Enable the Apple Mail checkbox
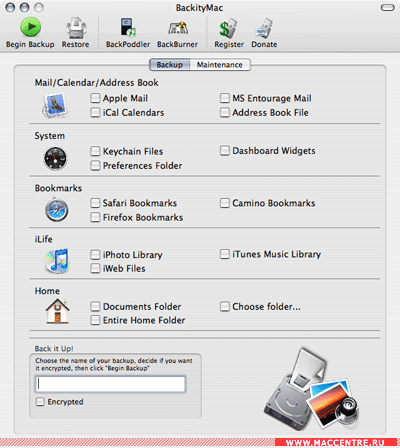The width and height of the screenshot is (400, 448). pyautogui.click(x=95, y=98)
